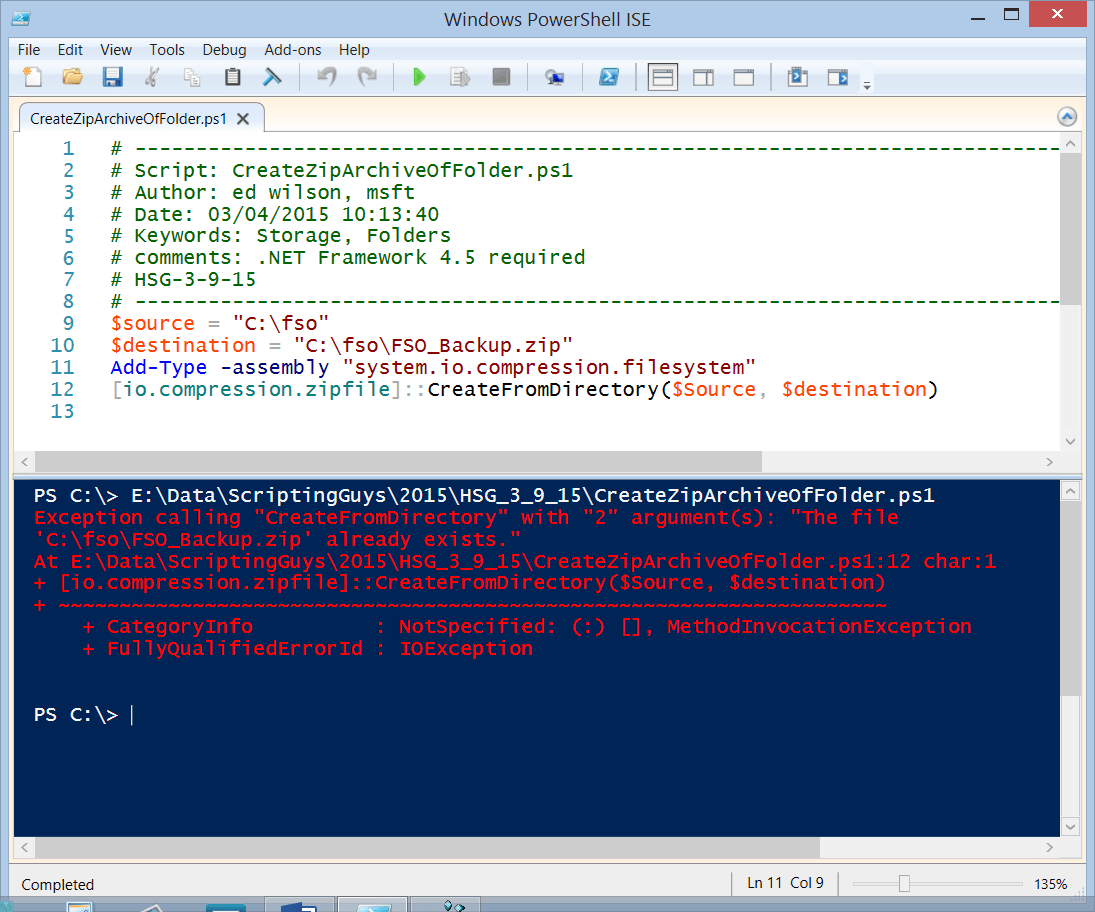Show Command window icon
The height and width of the screenshot is (912, 1095).
(798, 77)
